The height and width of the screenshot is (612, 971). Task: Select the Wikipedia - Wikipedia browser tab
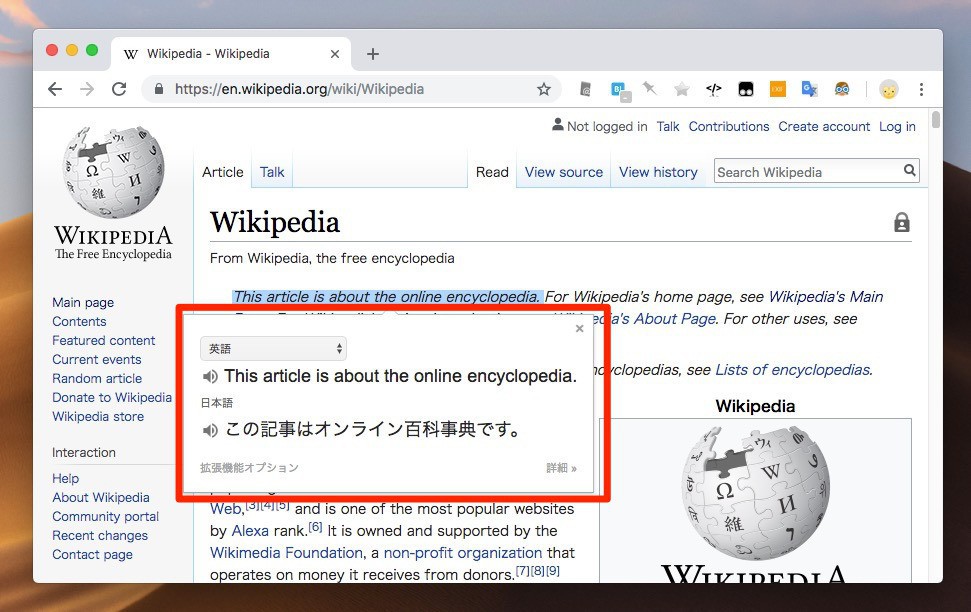point(232,54)
